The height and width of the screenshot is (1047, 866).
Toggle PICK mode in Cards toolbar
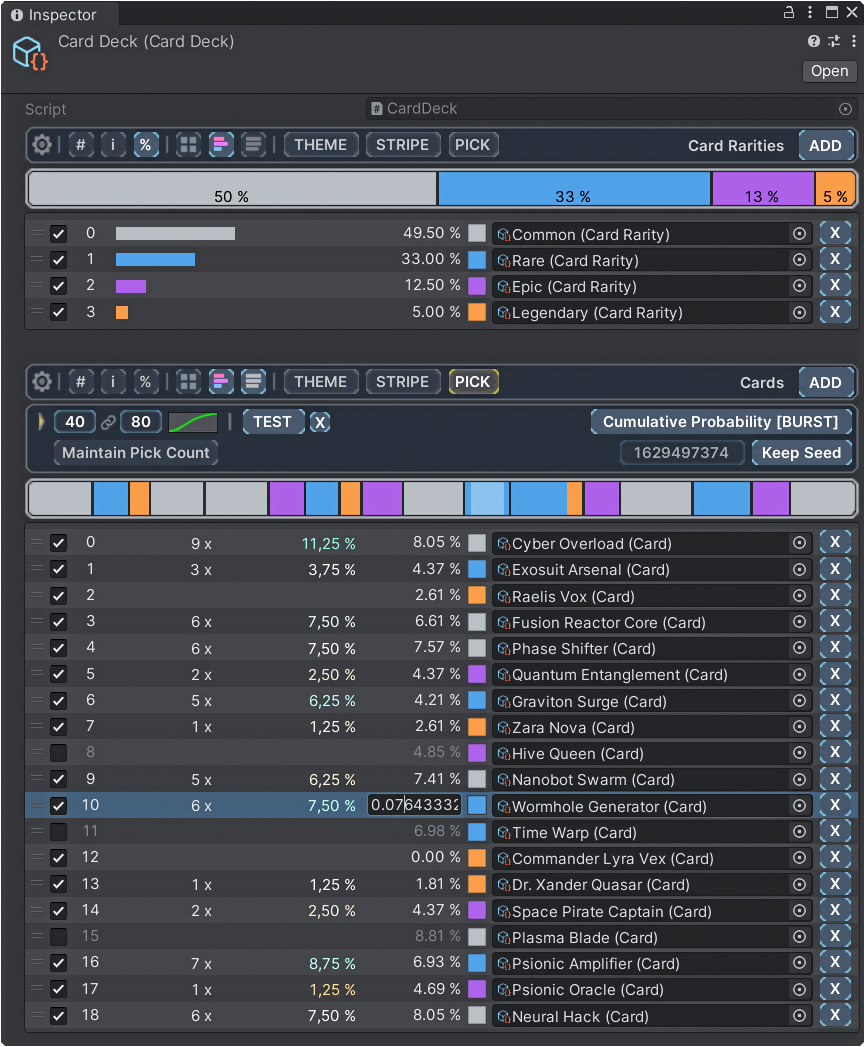473,382
